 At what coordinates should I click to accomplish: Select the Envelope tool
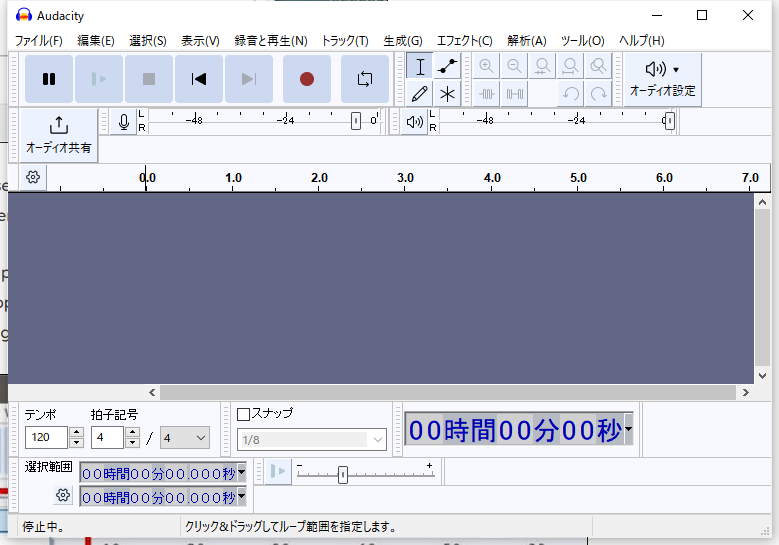click(x=448, y=66)
